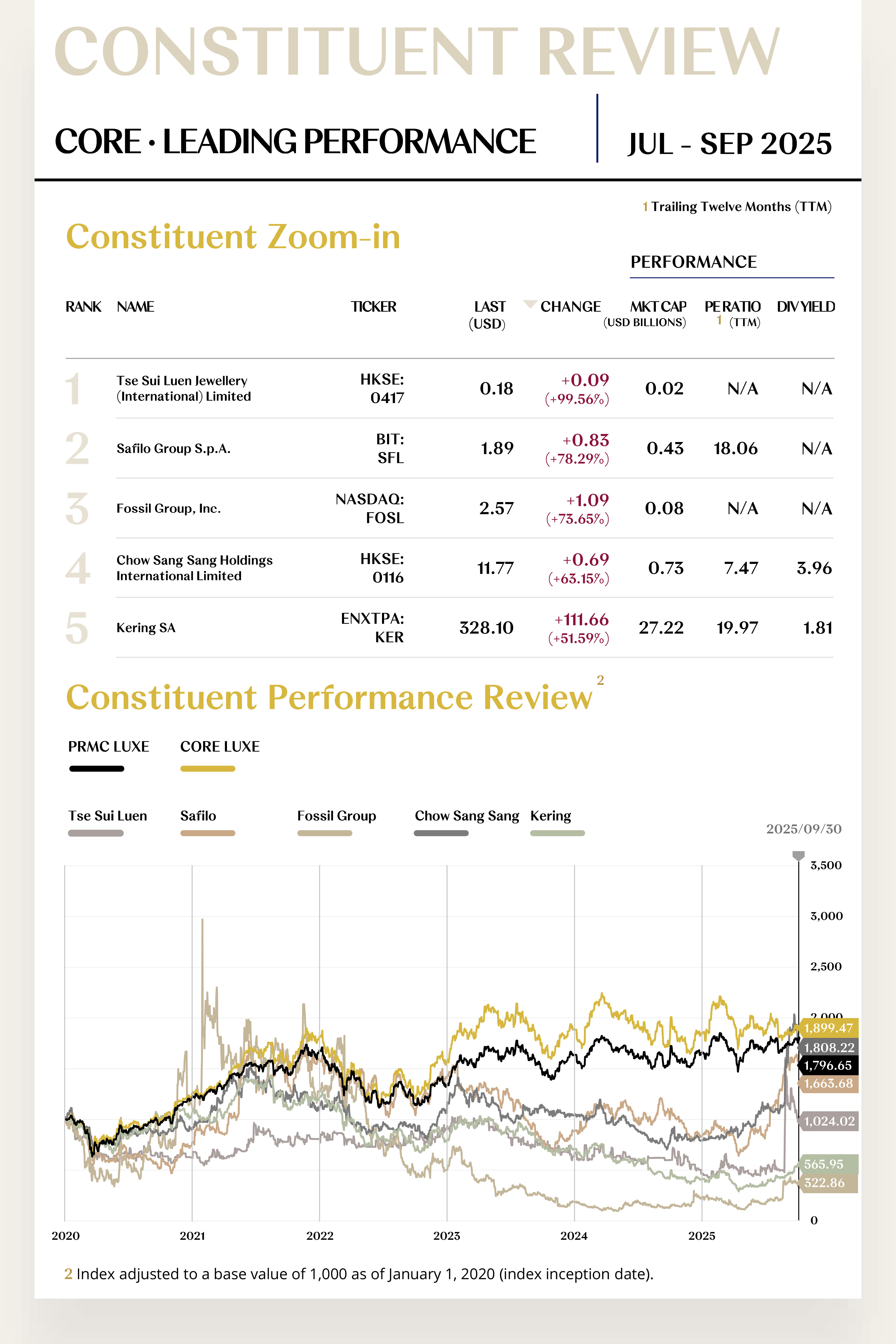Click the 1,796.65 PRMC LUXE value tag
896x1344 pixels.
click(x=828, y=1065)
